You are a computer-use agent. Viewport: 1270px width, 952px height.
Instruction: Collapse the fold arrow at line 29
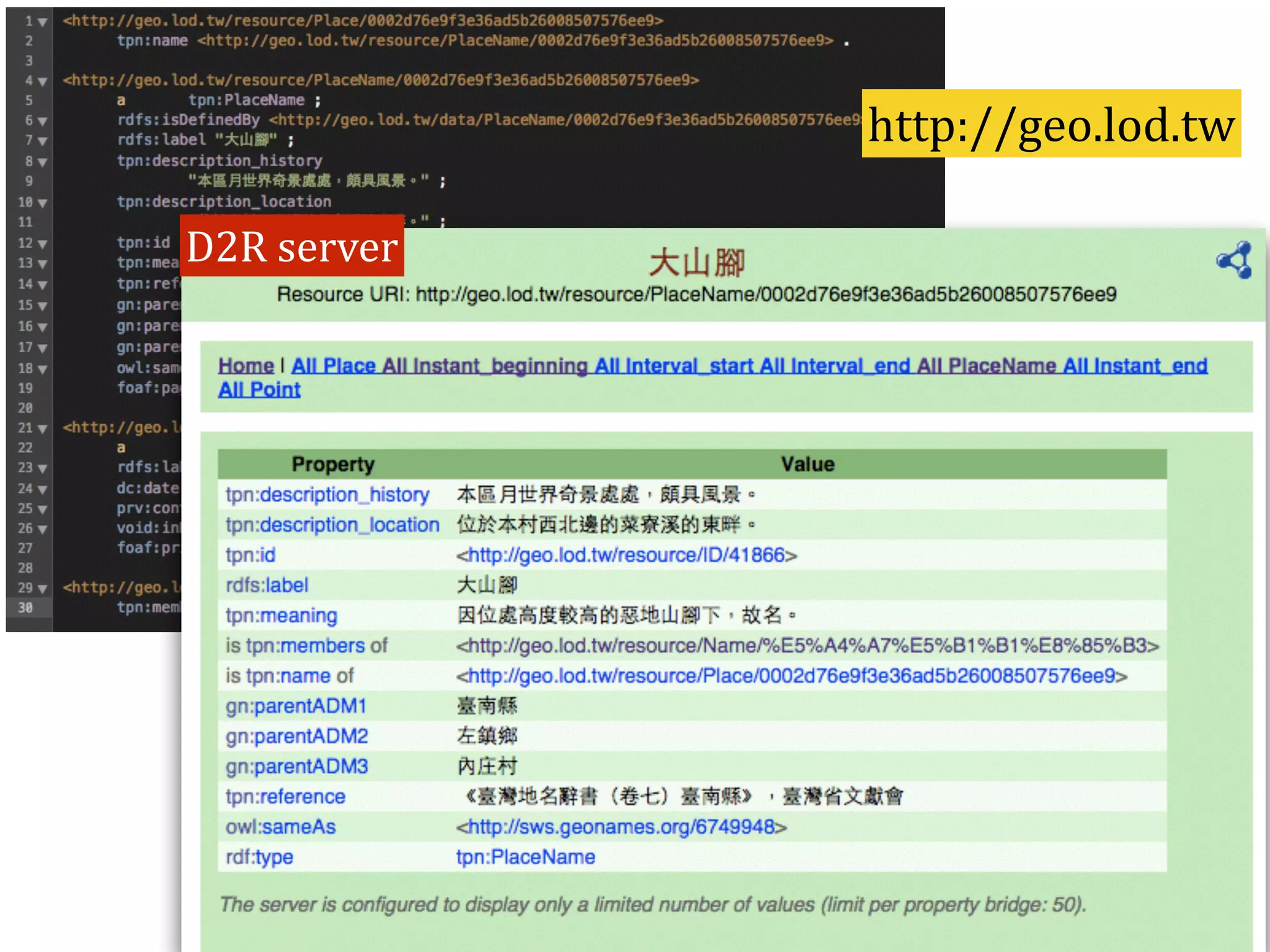click(x=42, y=588)
